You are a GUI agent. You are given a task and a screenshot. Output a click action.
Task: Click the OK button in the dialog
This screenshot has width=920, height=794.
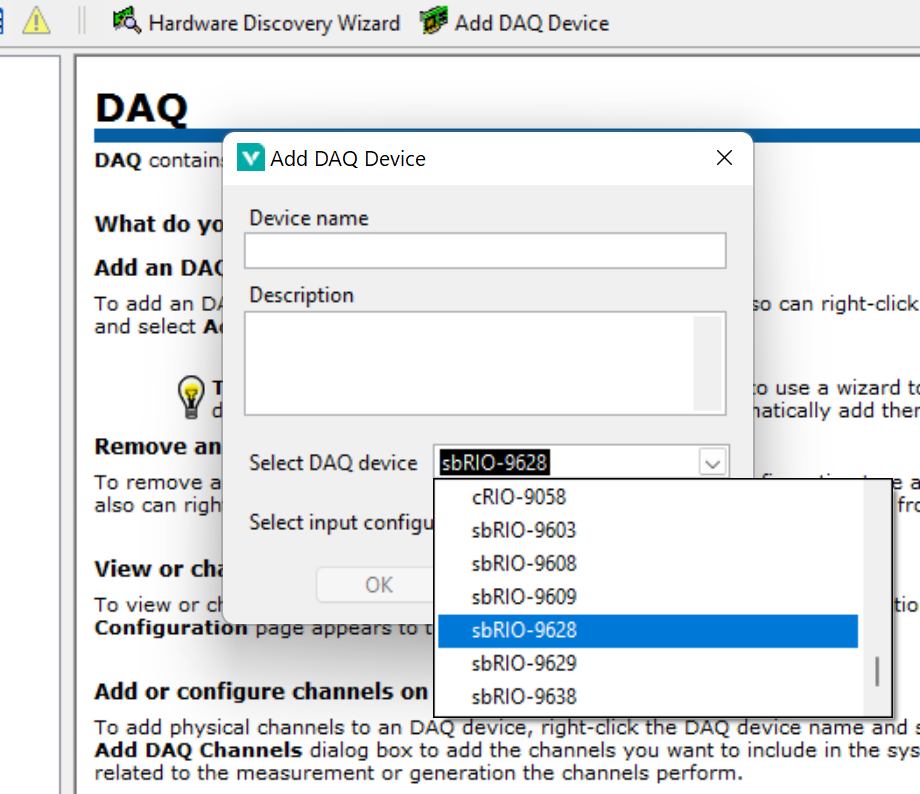click(x=378, y=584)
